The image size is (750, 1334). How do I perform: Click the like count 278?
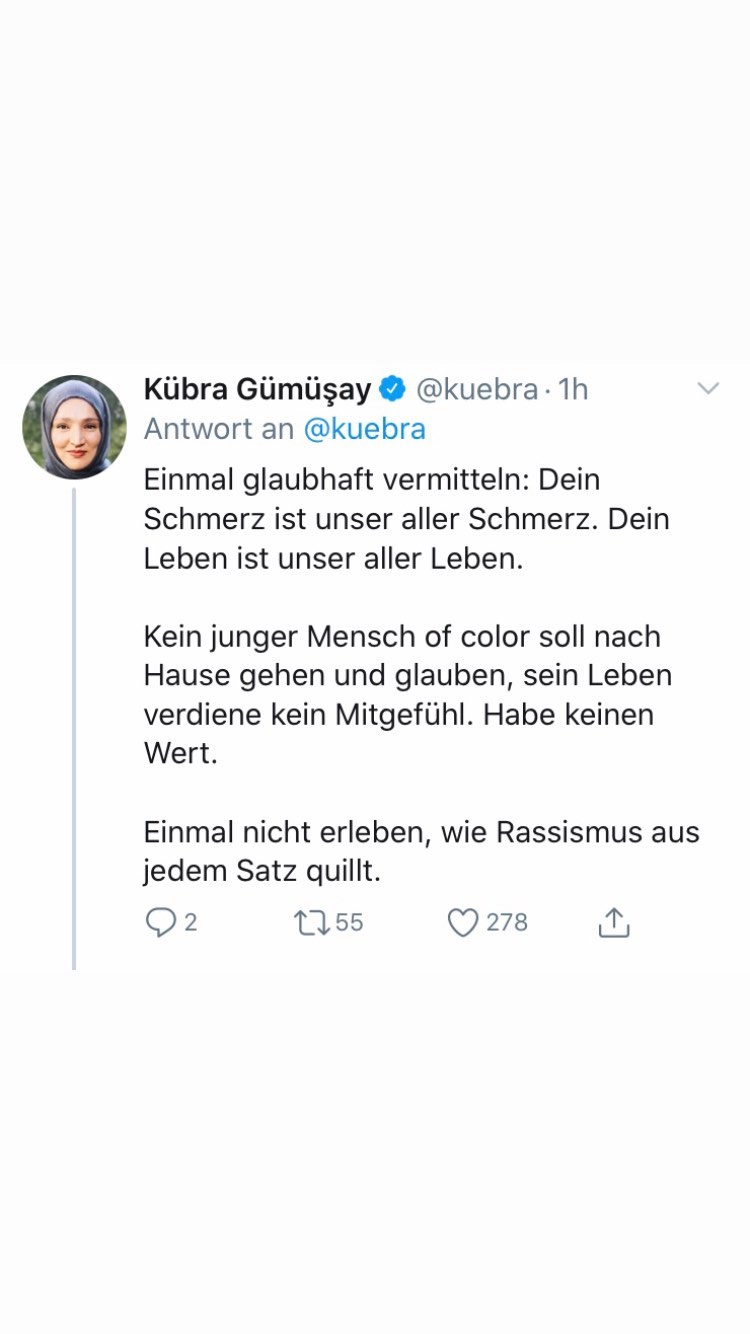coord(506,922)
